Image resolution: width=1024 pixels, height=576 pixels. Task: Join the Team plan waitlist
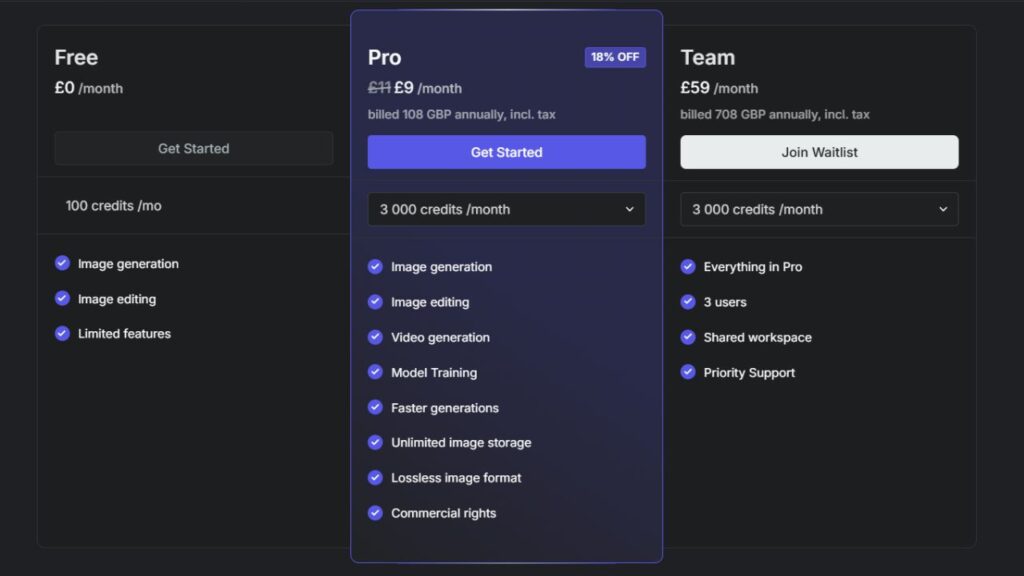(819, 152)
